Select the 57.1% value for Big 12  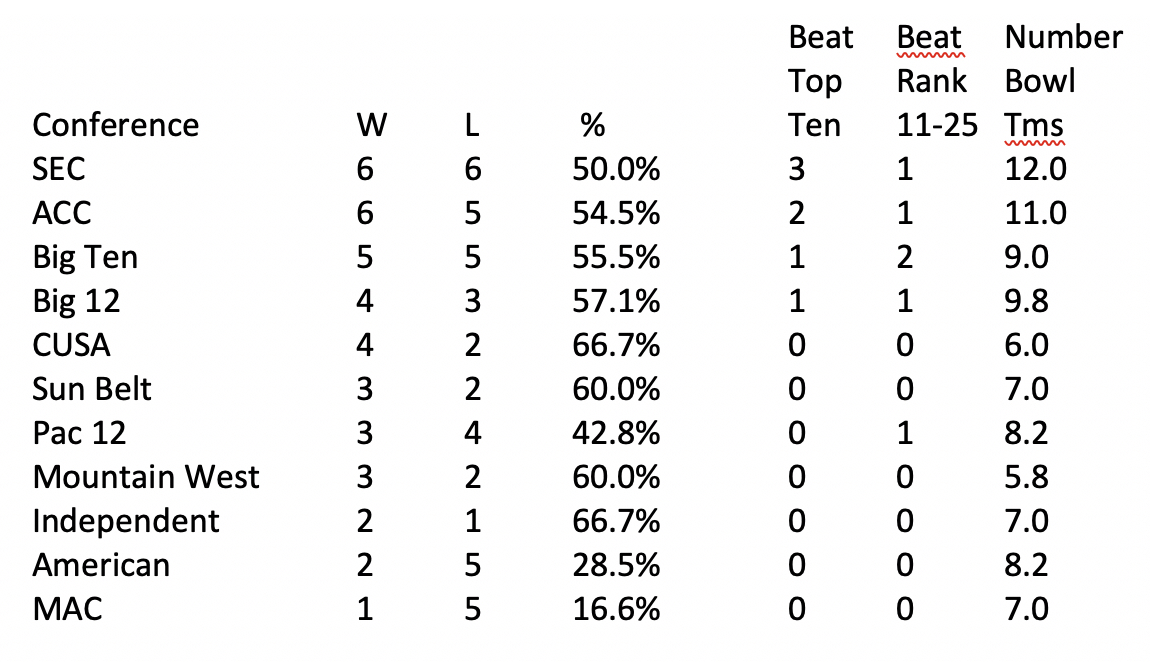coord(616,301)
